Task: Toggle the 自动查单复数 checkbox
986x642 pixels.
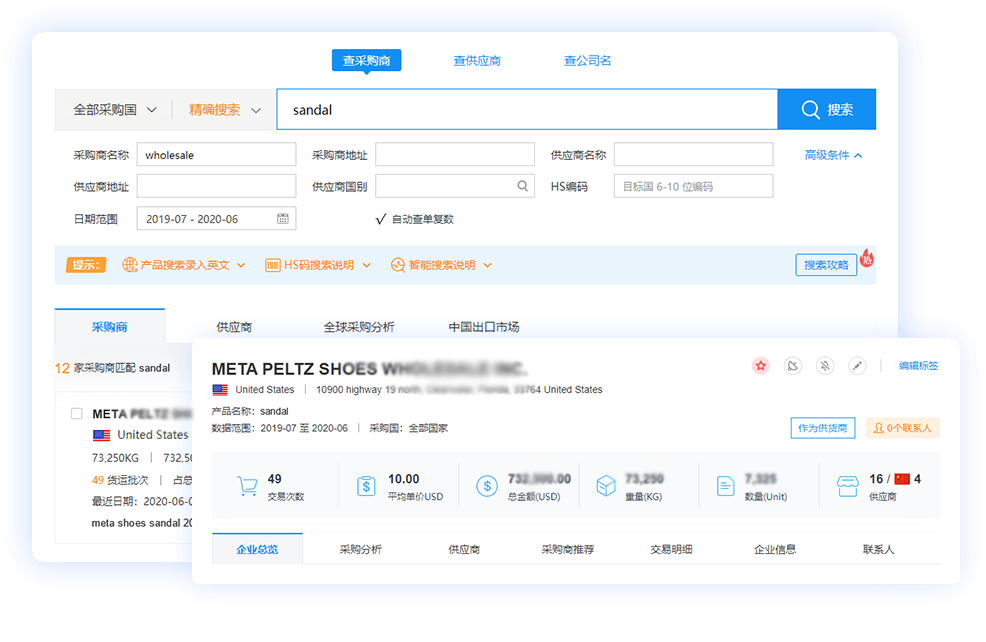Action: 380,219
